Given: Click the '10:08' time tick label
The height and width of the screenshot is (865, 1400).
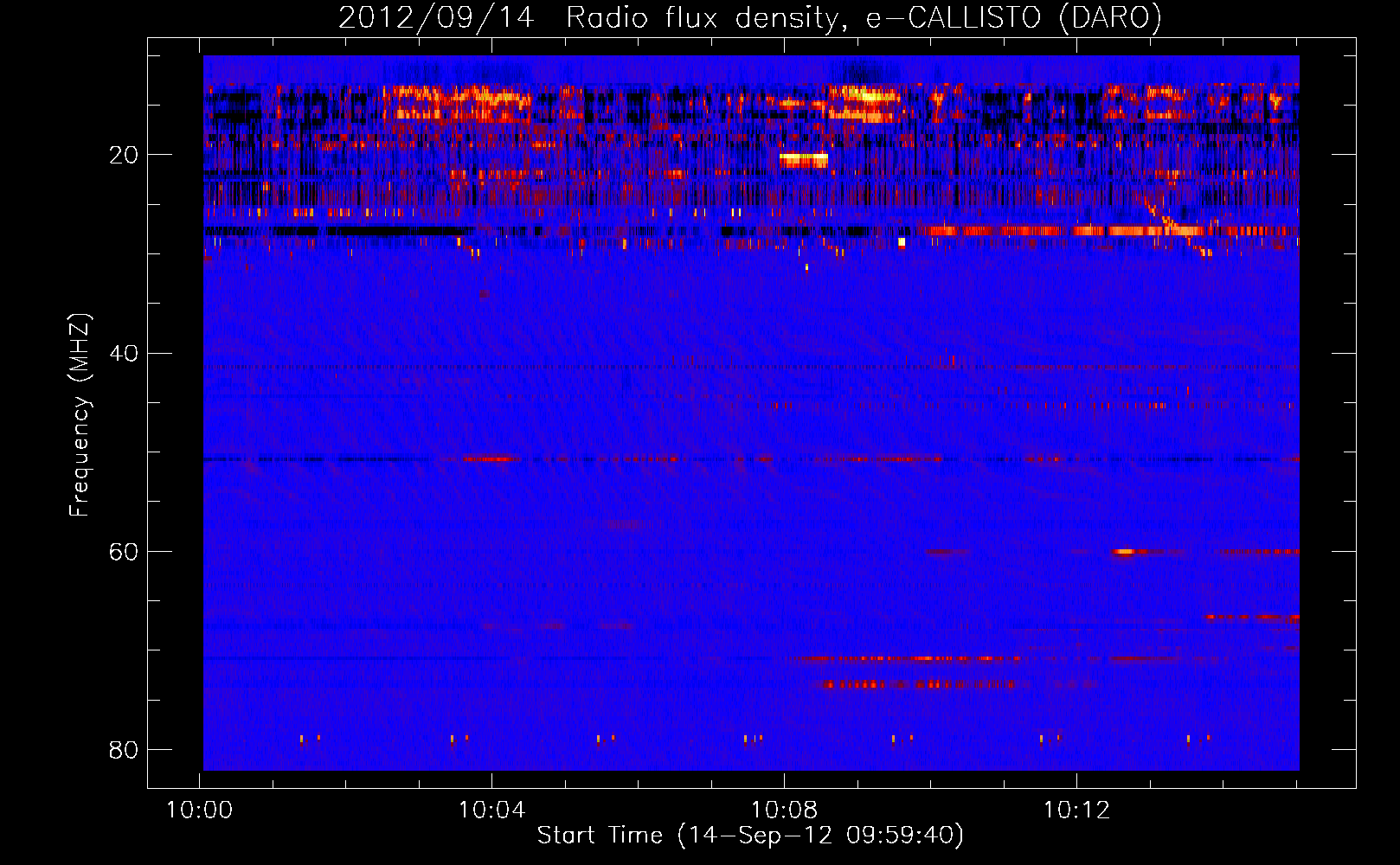Looking at the screenshot, I should pos(784,811).
